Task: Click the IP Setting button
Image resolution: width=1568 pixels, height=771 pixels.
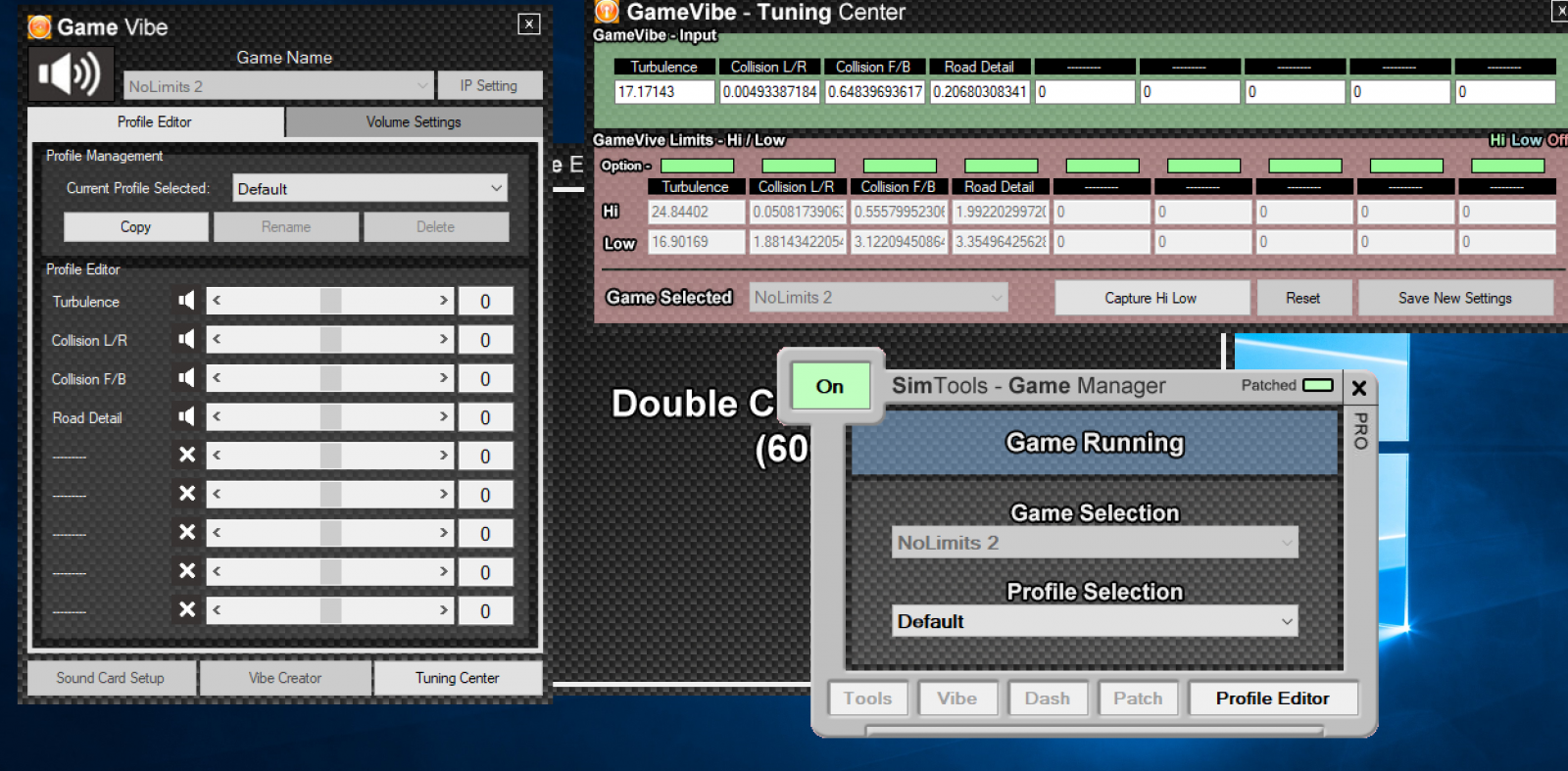Action: coord(489,85)
